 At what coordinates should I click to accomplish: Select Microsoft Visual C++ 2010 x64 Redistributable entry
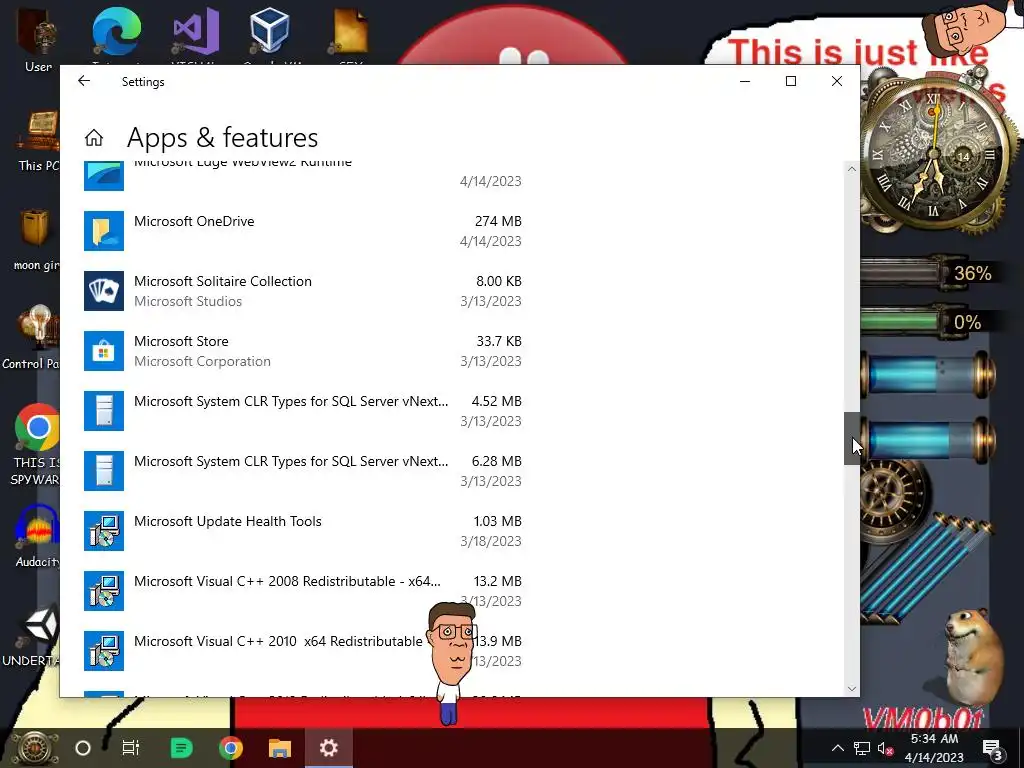pyautogui.click(x=278, y=642)
